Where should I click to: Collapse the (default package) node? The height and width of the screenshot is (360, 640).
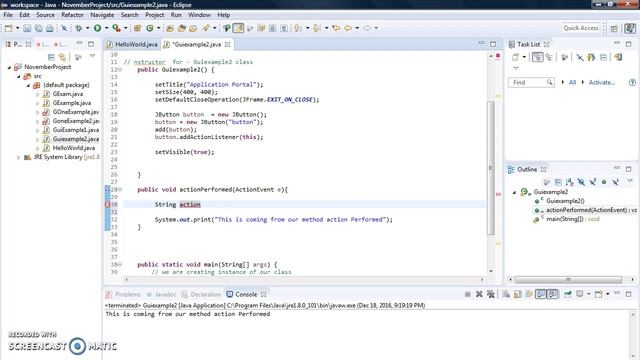point(28,85)
